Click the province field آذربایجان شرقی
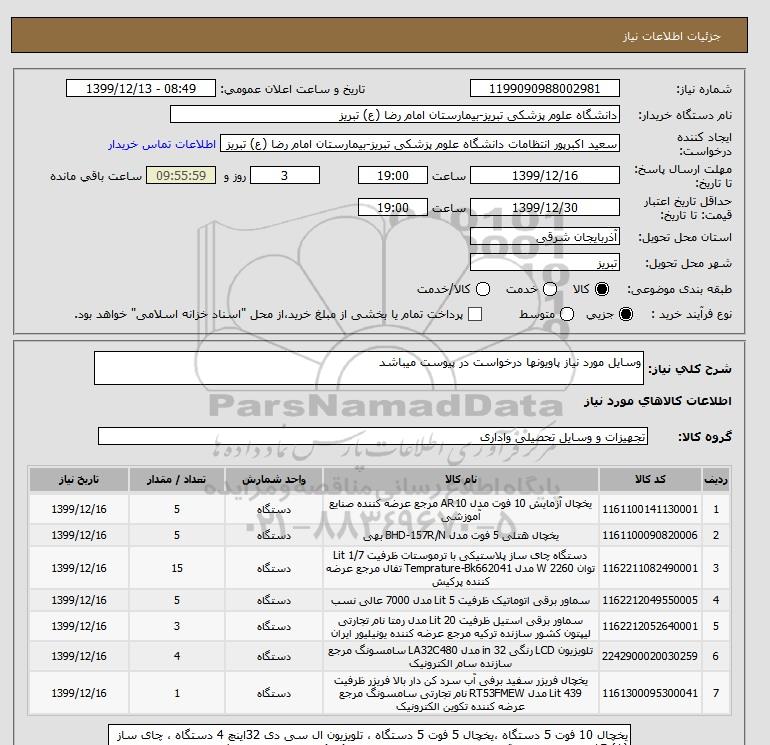Screen dimensions: 770x745 (x=545, y=237)
